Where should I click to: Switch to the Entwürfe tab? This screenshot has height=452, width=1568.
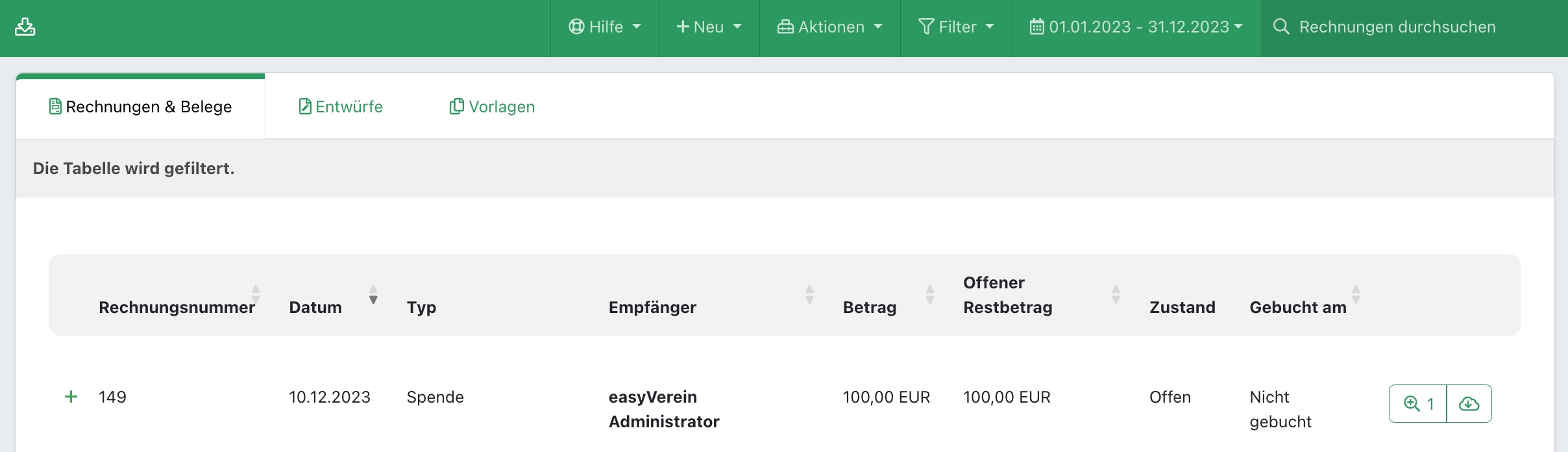pos(341,107)
